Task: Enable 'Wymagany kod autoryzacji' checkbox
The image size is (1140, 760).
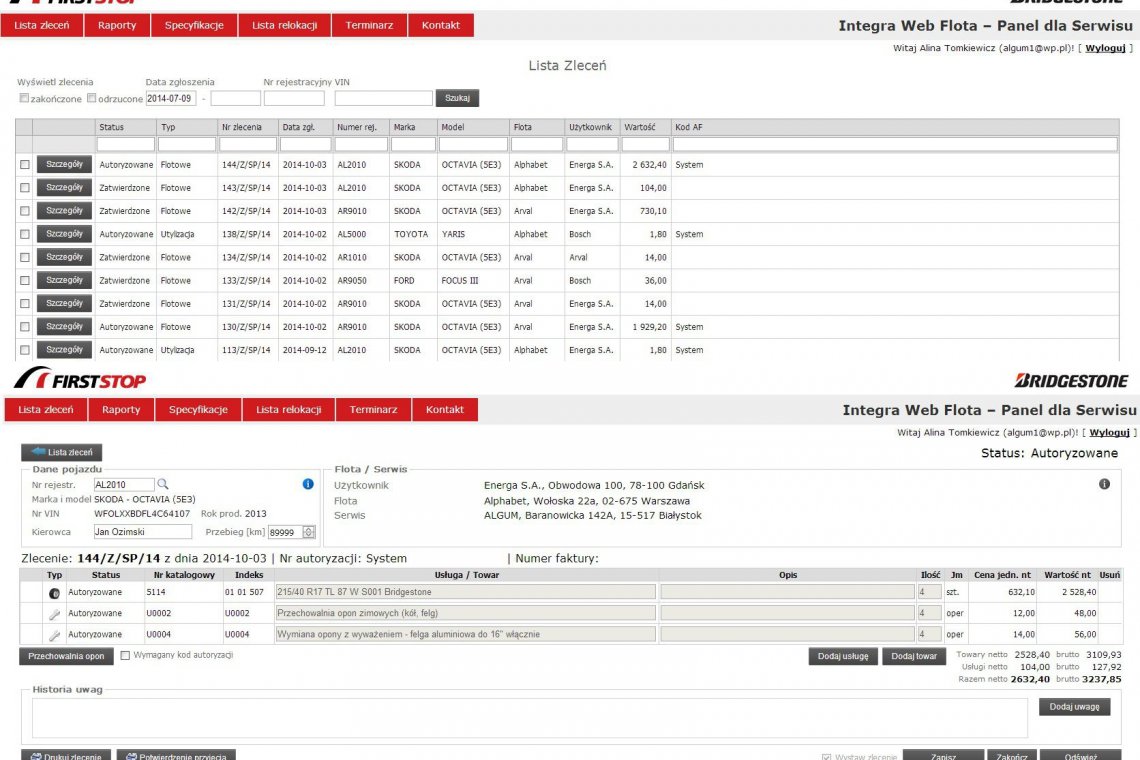Action: 125,656
